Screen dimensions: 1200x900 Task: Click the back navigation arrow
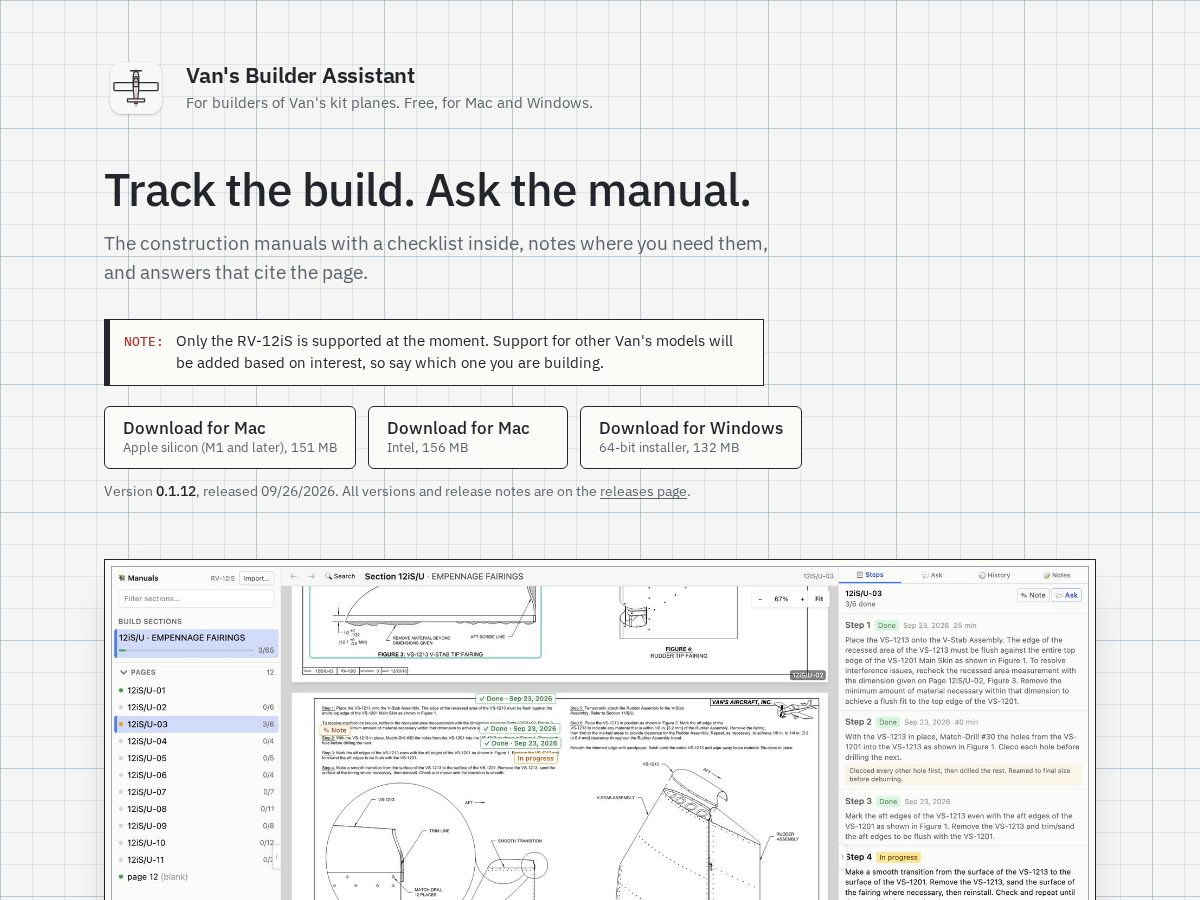pyautogui.click(x=294, y=576)
